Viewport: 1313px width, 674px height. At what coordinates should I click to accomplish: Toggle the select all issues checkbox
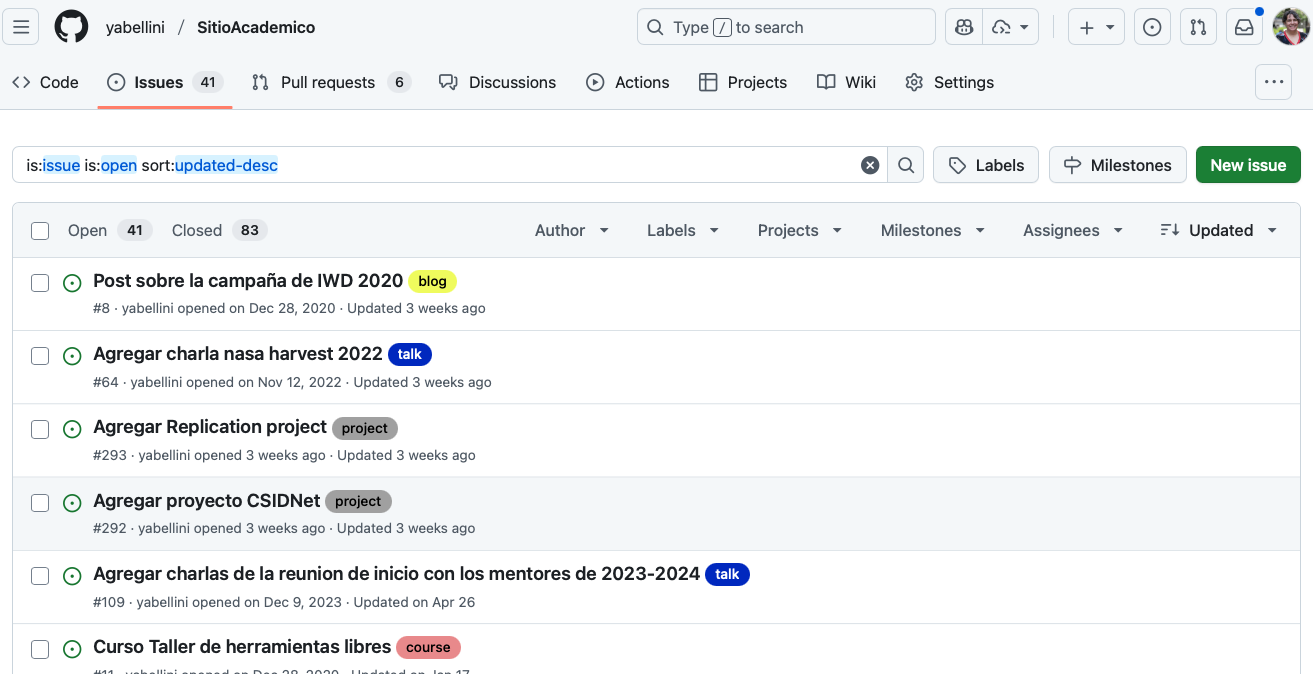40,231
